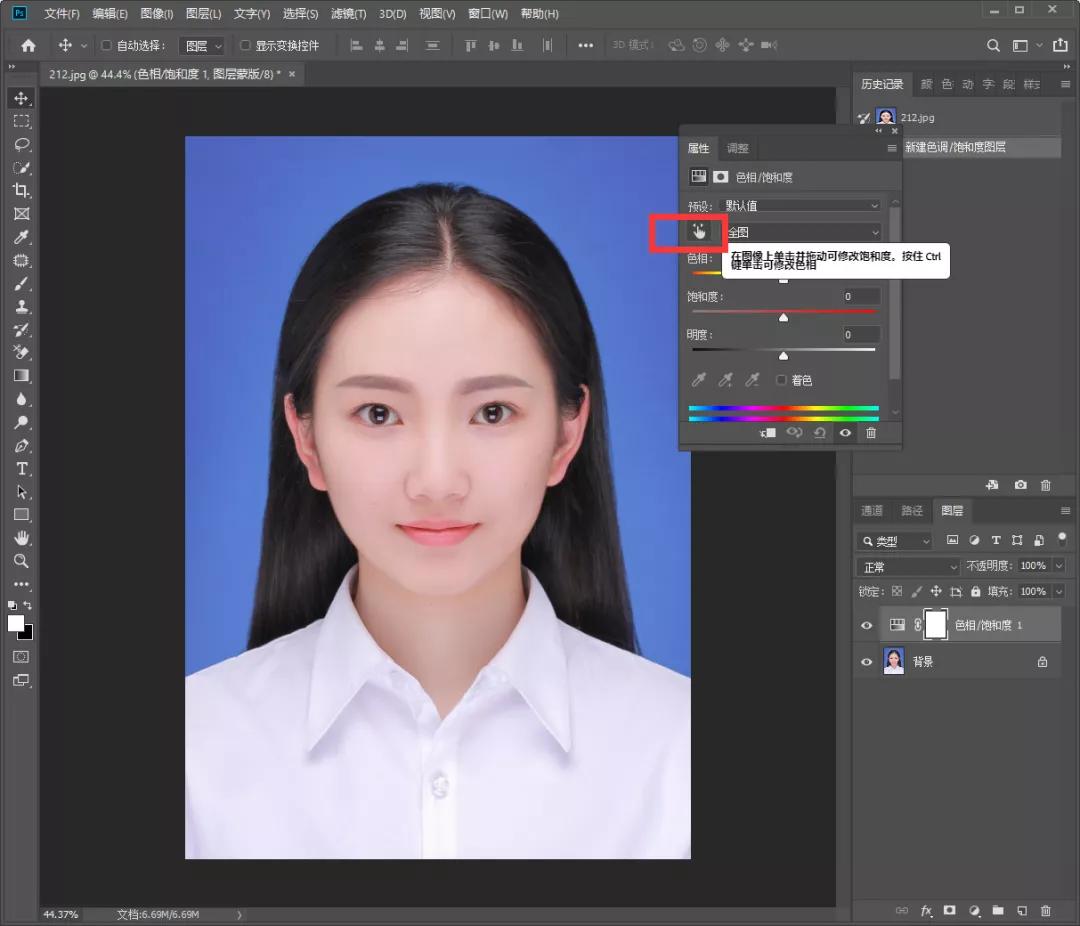Open the 滤镜(T) menu
The image size is (1080, 926).
coord(349,14)
